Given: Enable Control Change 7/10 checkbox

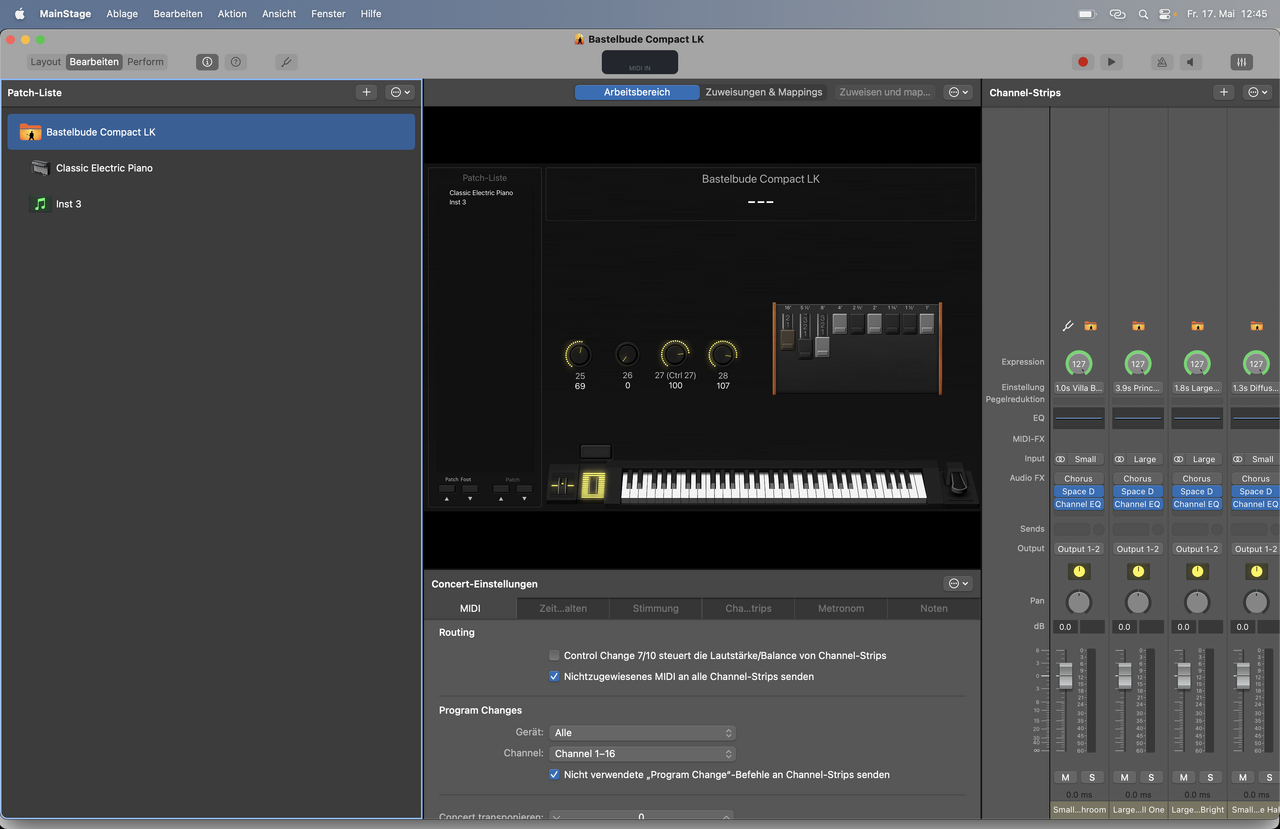Looking at the screenshot, I should coord(554,656).
